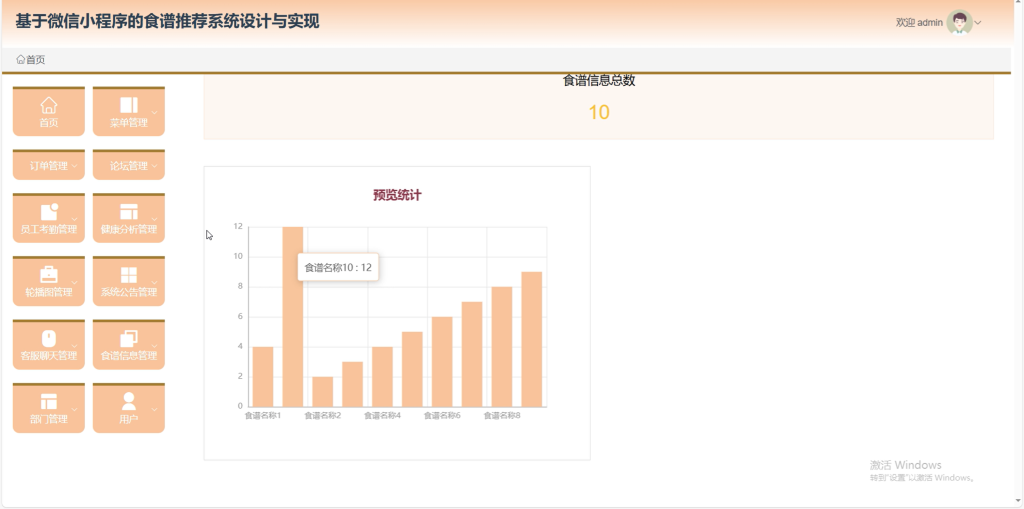Click the 食谱信息管理 copy icon
Viewport: 1024px width, 509px height.
[129, 338]
